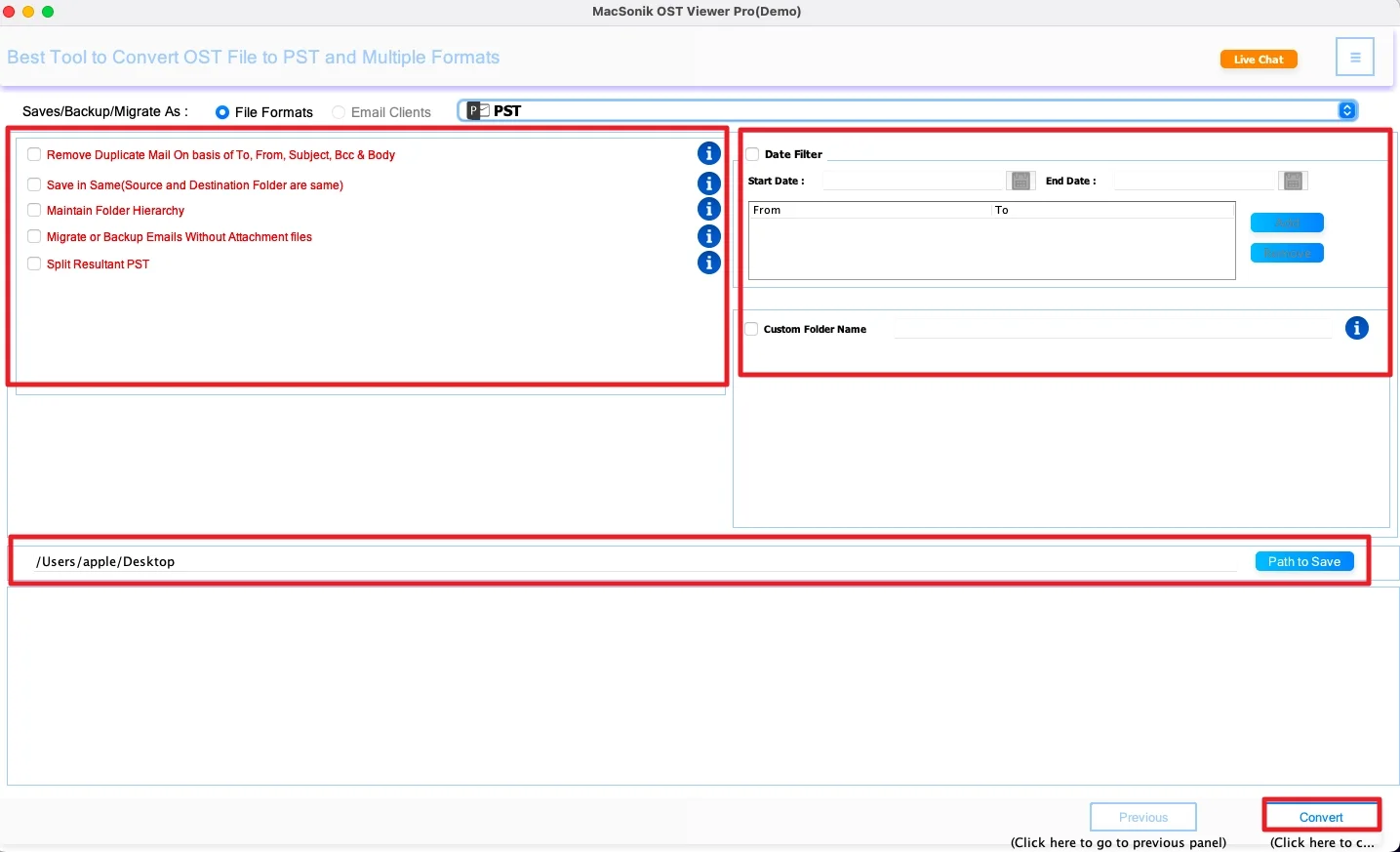The width and height of the screenshot is (1400, 852).
Task: Tick the Custom Folder Name checkbox
Action: [751, 329]
